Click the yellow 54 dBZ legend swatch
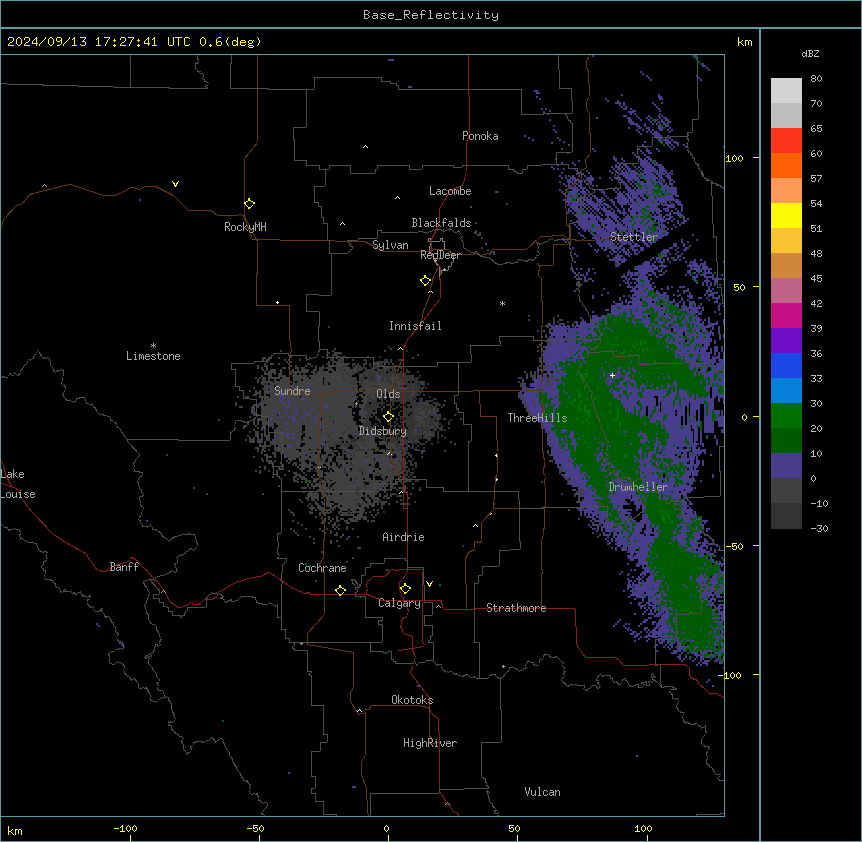Viewport: 862px width, 842px height. (786, 215)
